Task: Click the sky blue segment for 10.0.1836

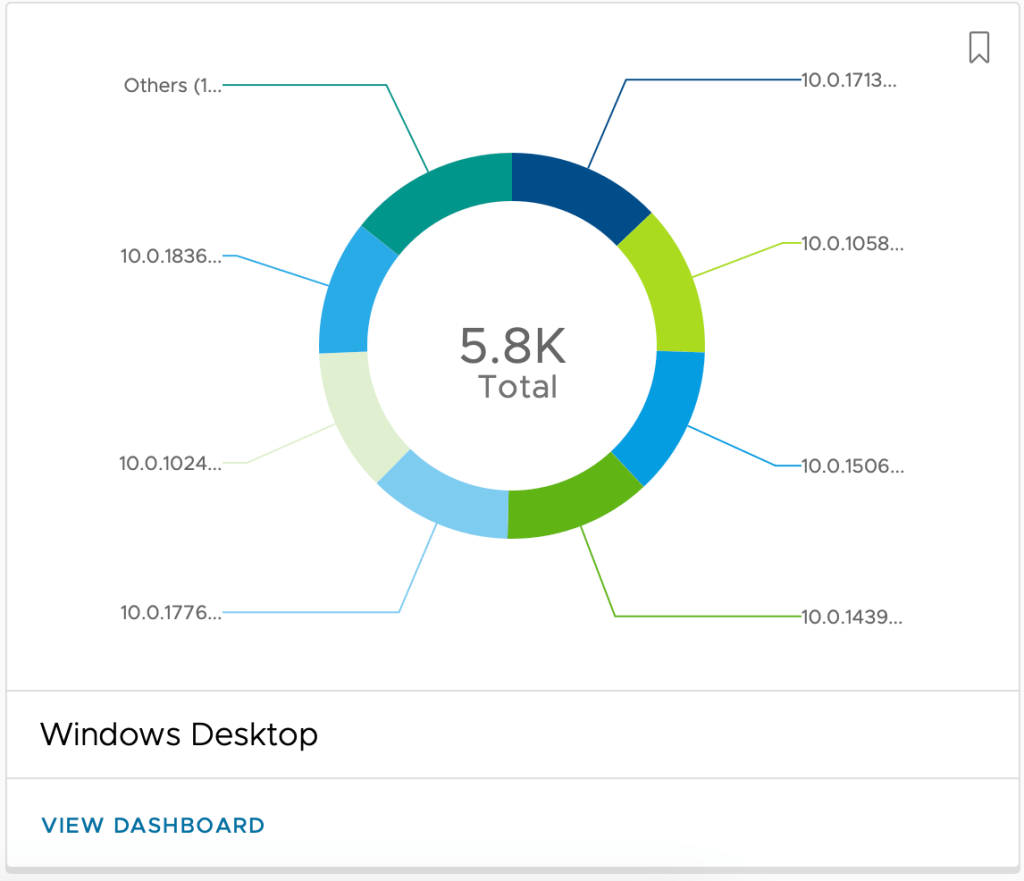Action: (x=350, y=293)
